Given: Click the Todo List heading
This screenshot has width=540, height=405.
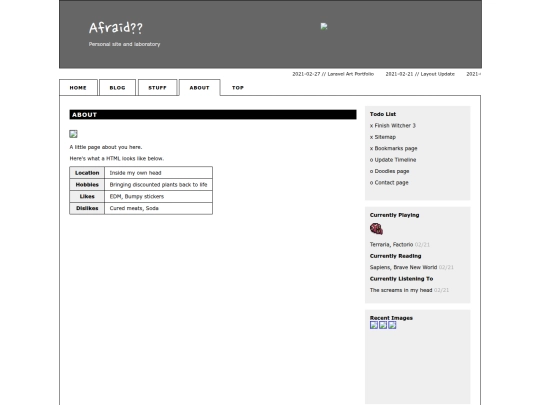Looking at the screenshot, I should pos(383,114).
